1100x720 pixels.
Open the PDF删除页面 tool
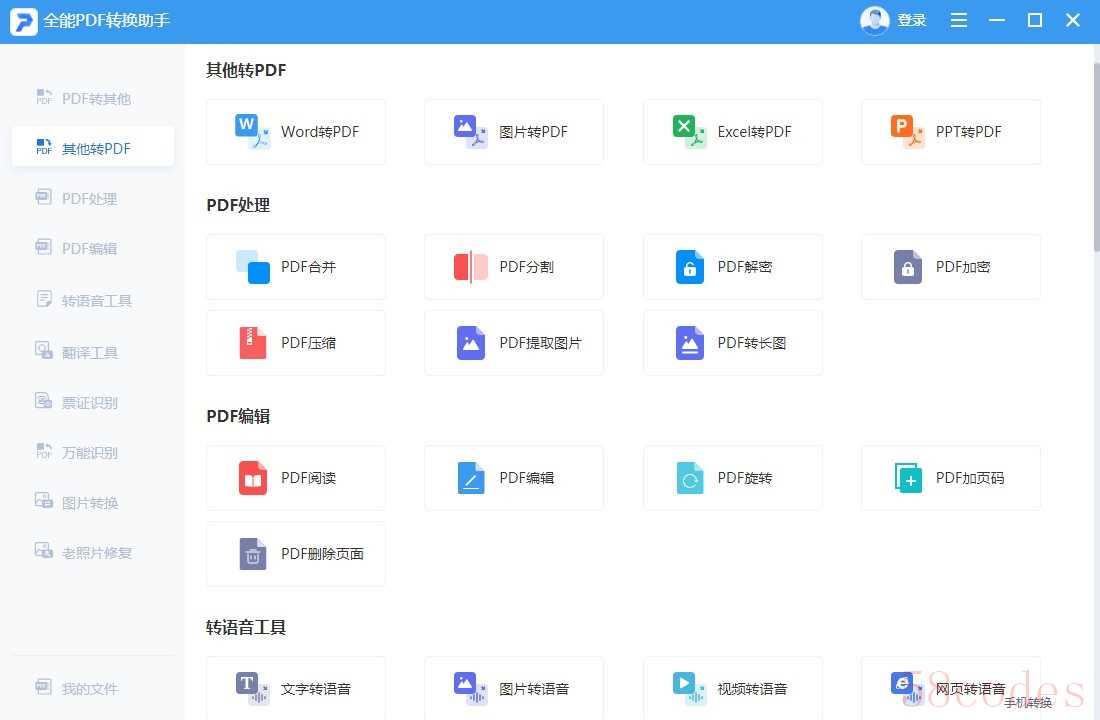tap(295, 554)
